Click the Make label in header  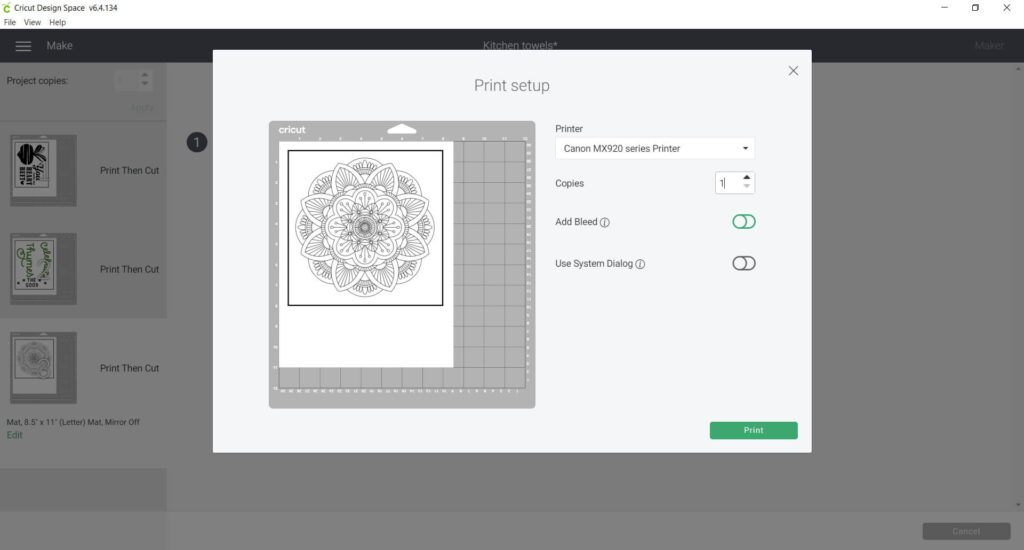click(x=59, y=46)
